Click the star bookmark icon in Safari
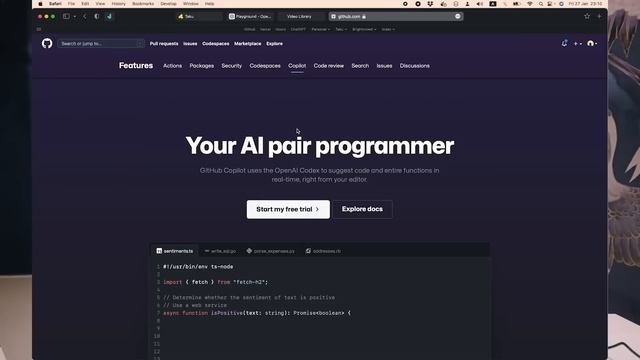The width and height of the screenshot is (640, 360). pyautogui.click(x=587, y=16)
